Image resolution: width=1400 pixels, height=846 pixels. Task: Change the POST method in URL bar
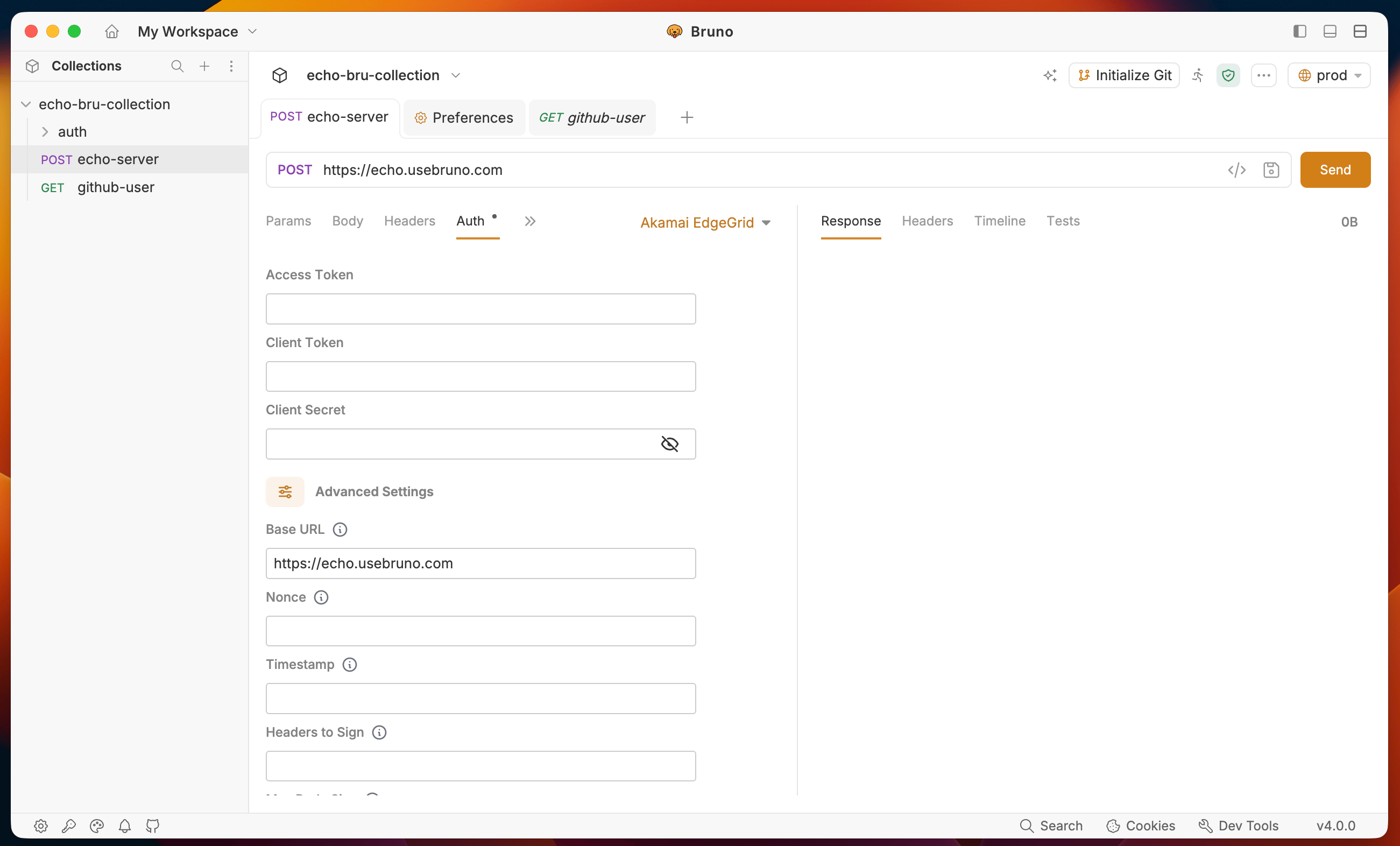click(294, 170)
